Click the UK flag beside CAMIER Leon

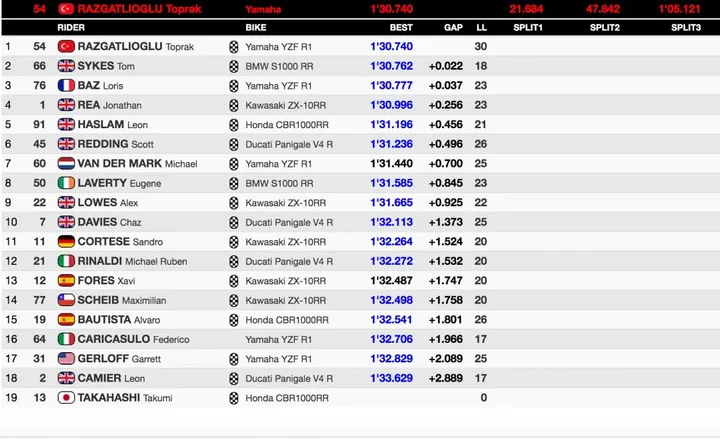(66, 378)
